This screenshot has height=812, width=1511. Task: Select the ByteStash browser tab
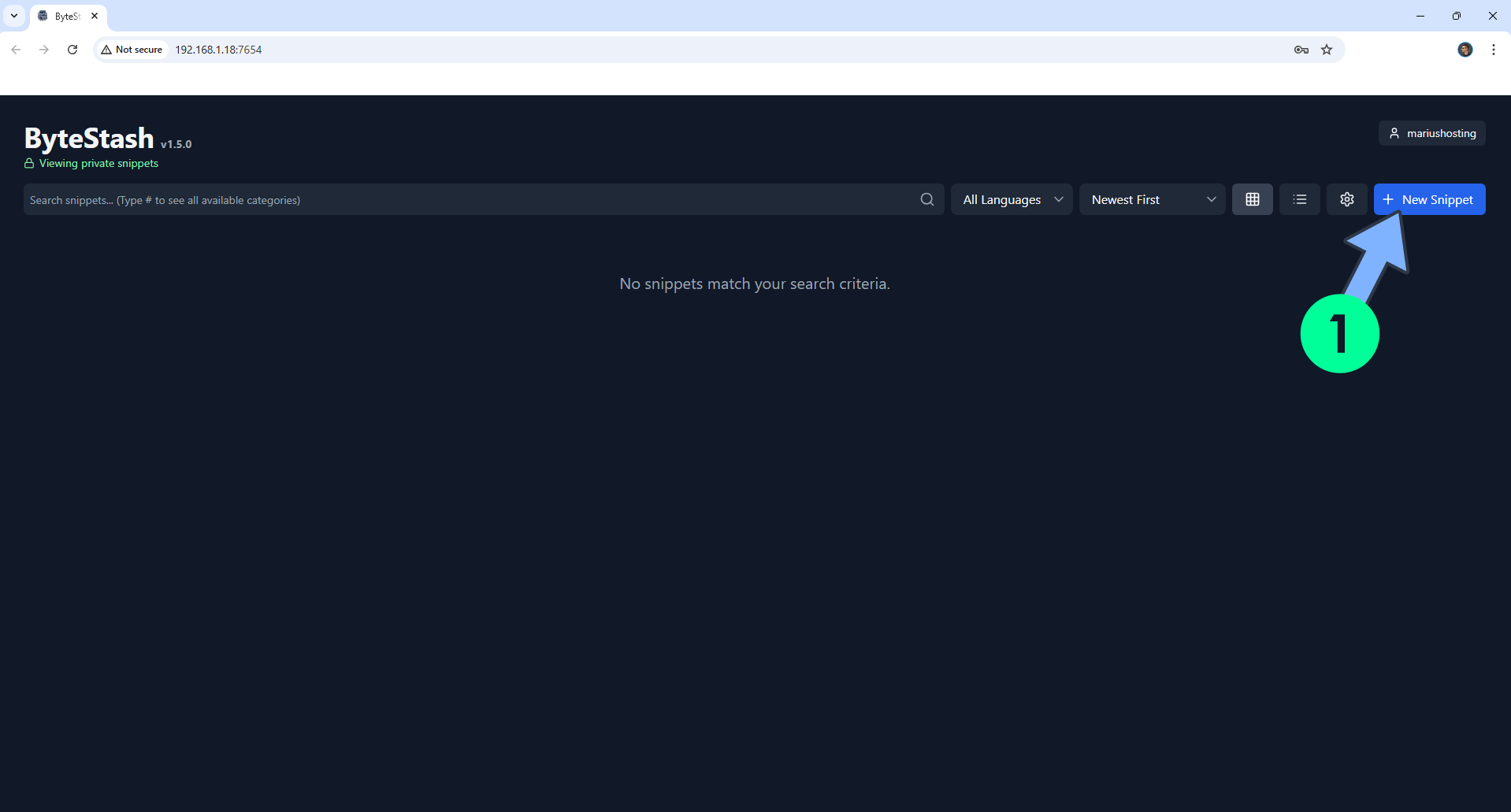coord(68,16)
